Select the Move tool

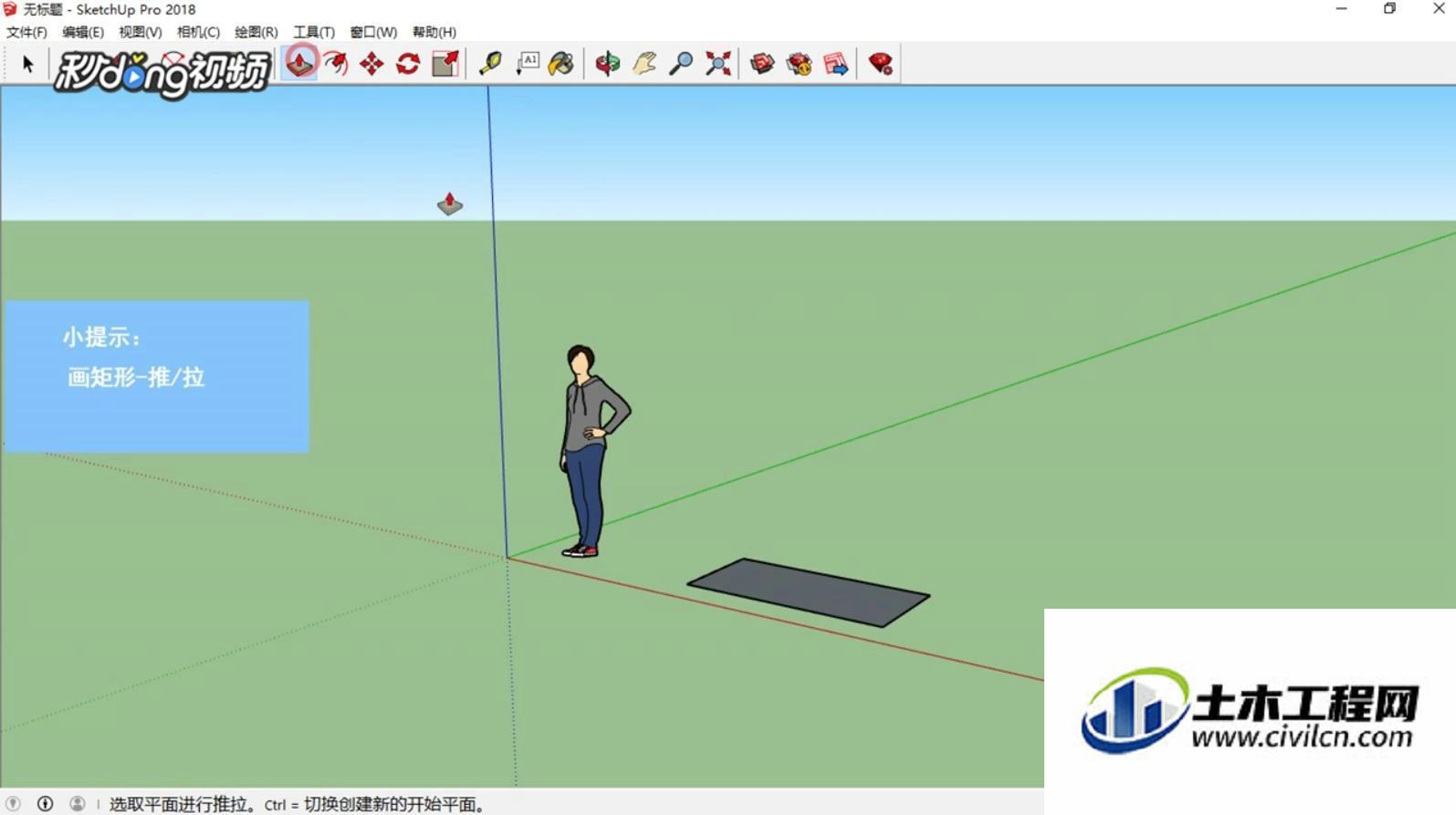[x=372, y=63]
